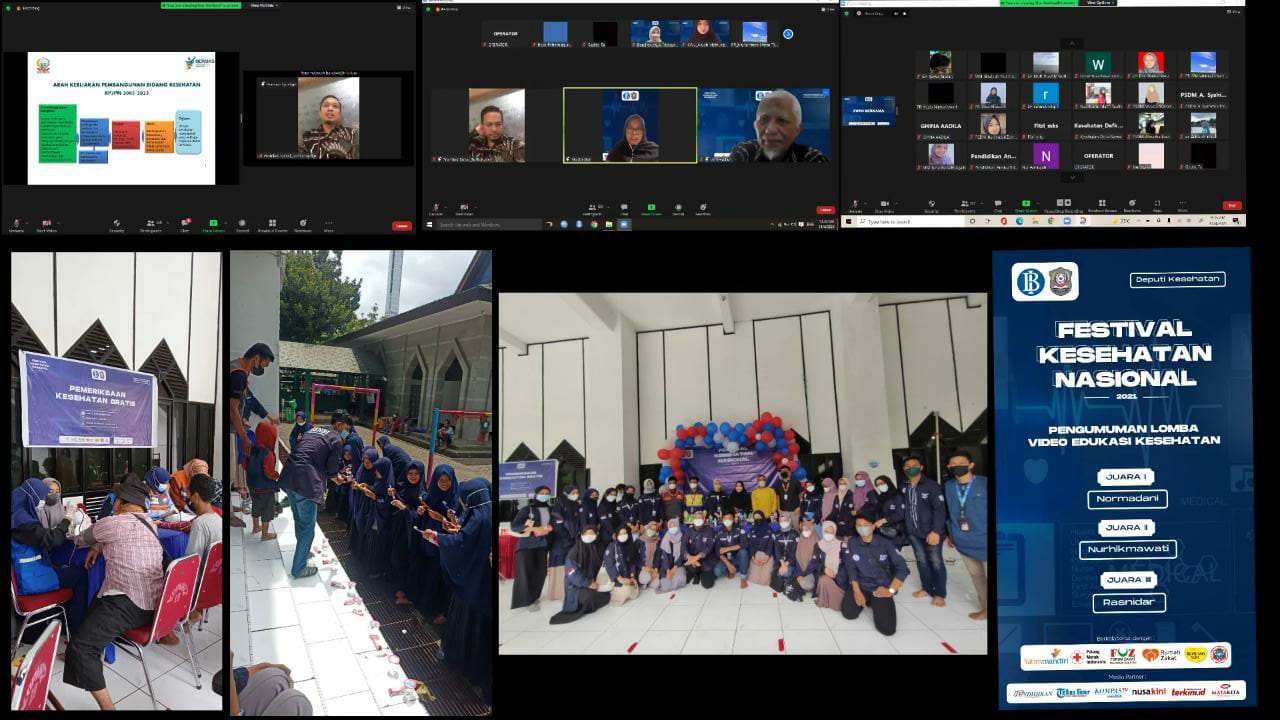The height and width of the screenshot is (720, 1280).
Task: Open View menu in right Zoom window
Action: click(x=1233, y=11)
